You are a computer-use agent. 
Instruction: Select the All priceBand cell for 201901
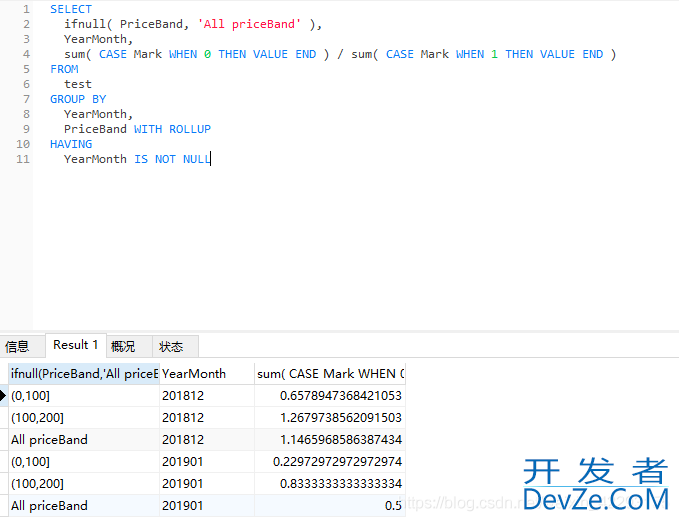84,505
